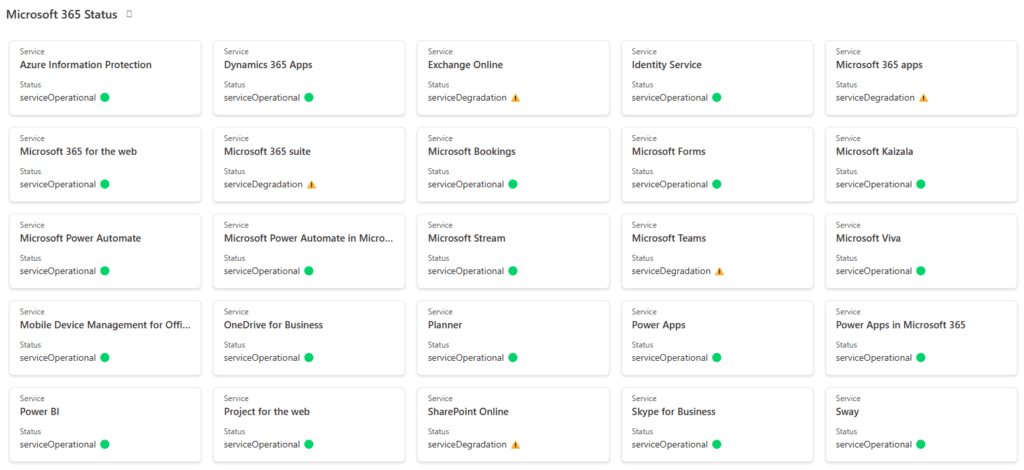
Task: Select serviceOperational text on Planner card
Action: point(466,358)
